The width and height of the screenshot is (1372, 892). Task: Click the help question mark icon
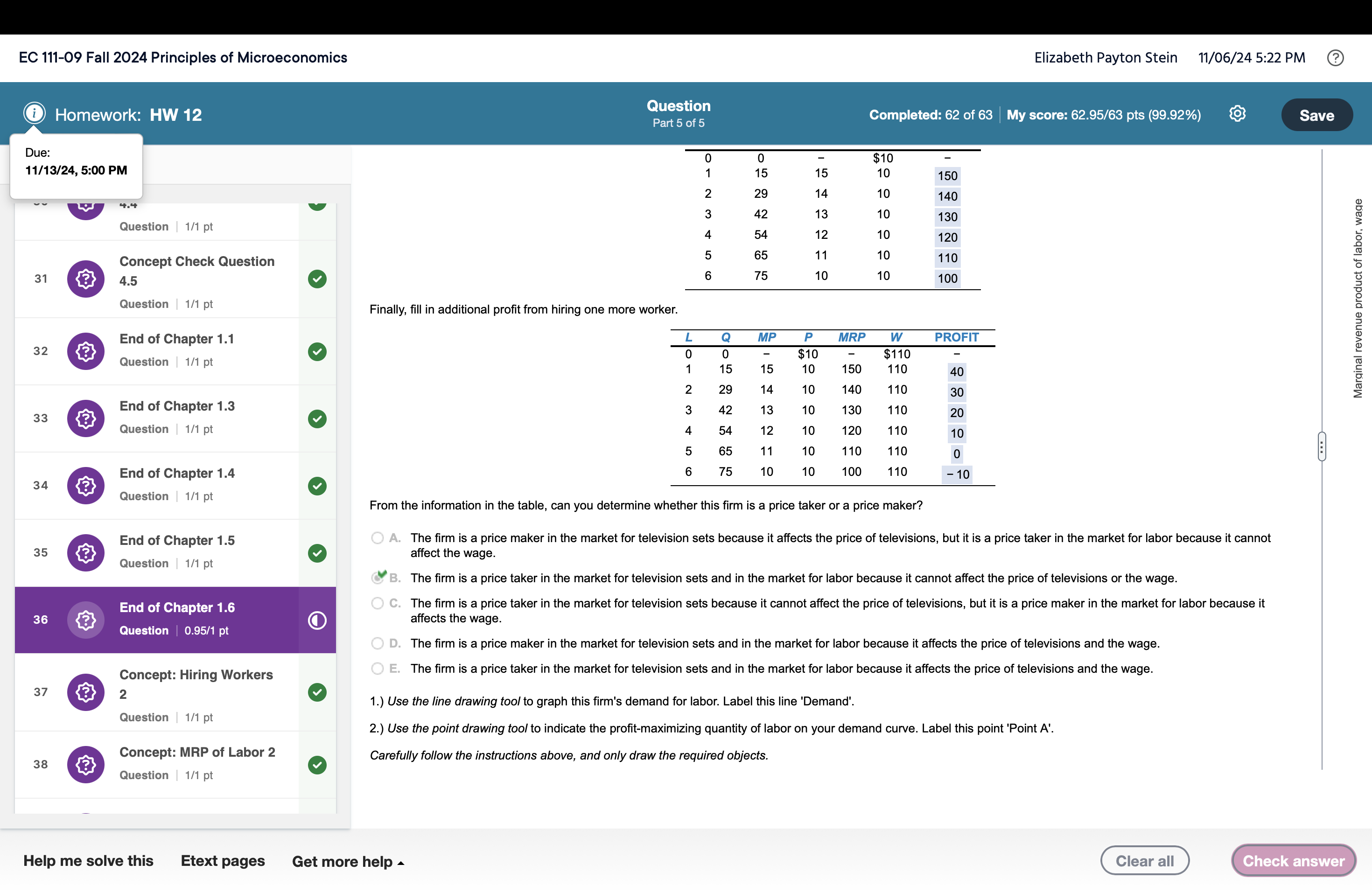pyautogui.click(x=1335, y=58)
